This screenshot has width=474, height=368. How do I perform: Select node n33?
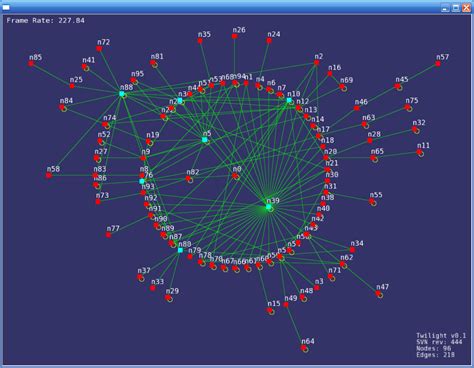click(152, 288)
